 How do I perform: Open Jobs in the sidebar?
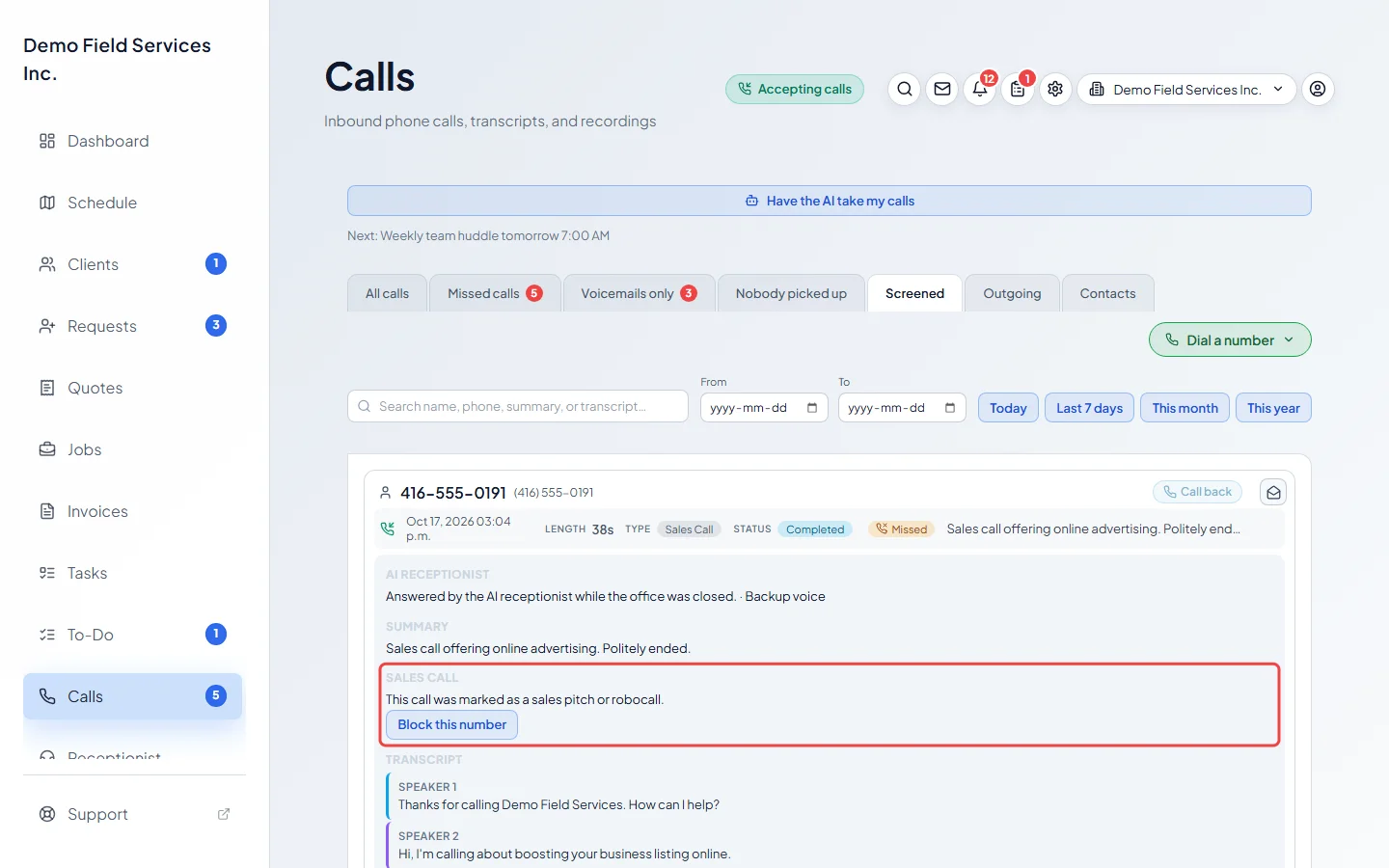click(x=132, y=449)
